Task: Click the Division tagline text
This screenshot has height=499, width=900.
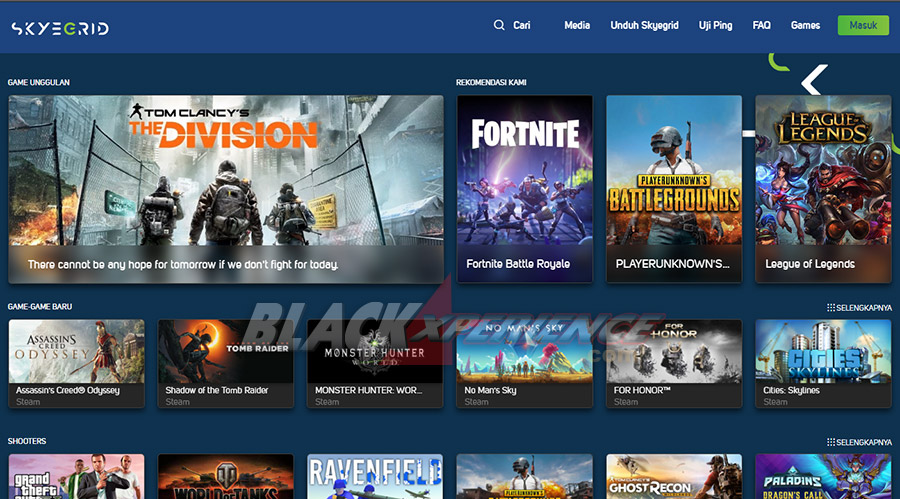Action: 183,265
